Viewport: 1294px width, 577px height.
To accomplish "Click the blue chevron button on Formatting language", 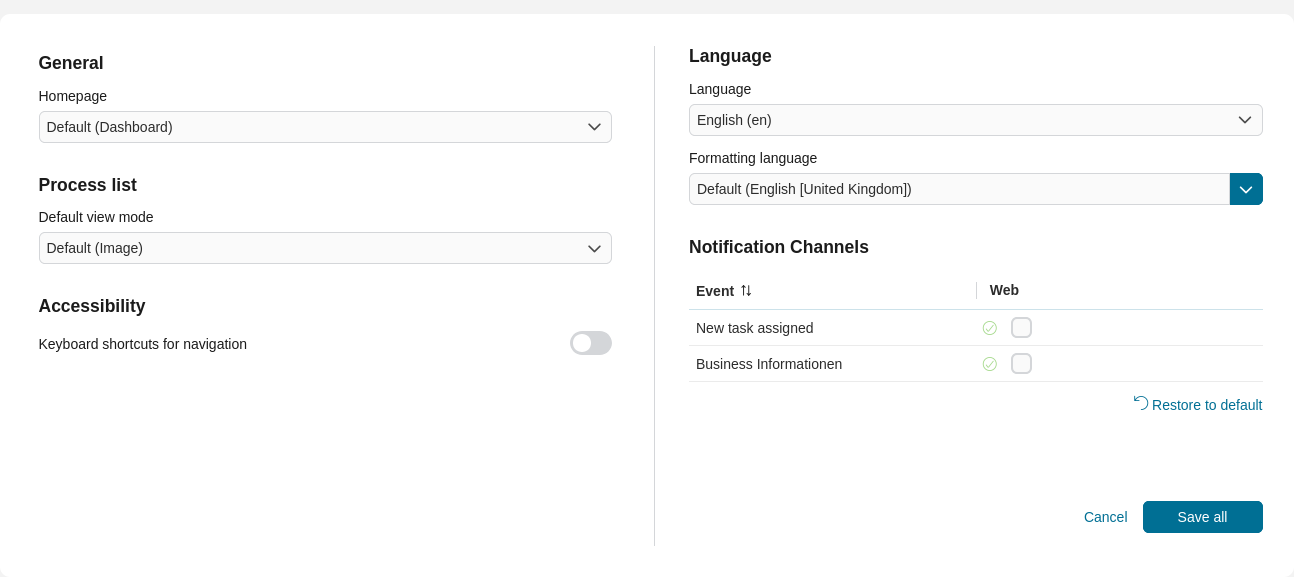I will pos(1246,189).
